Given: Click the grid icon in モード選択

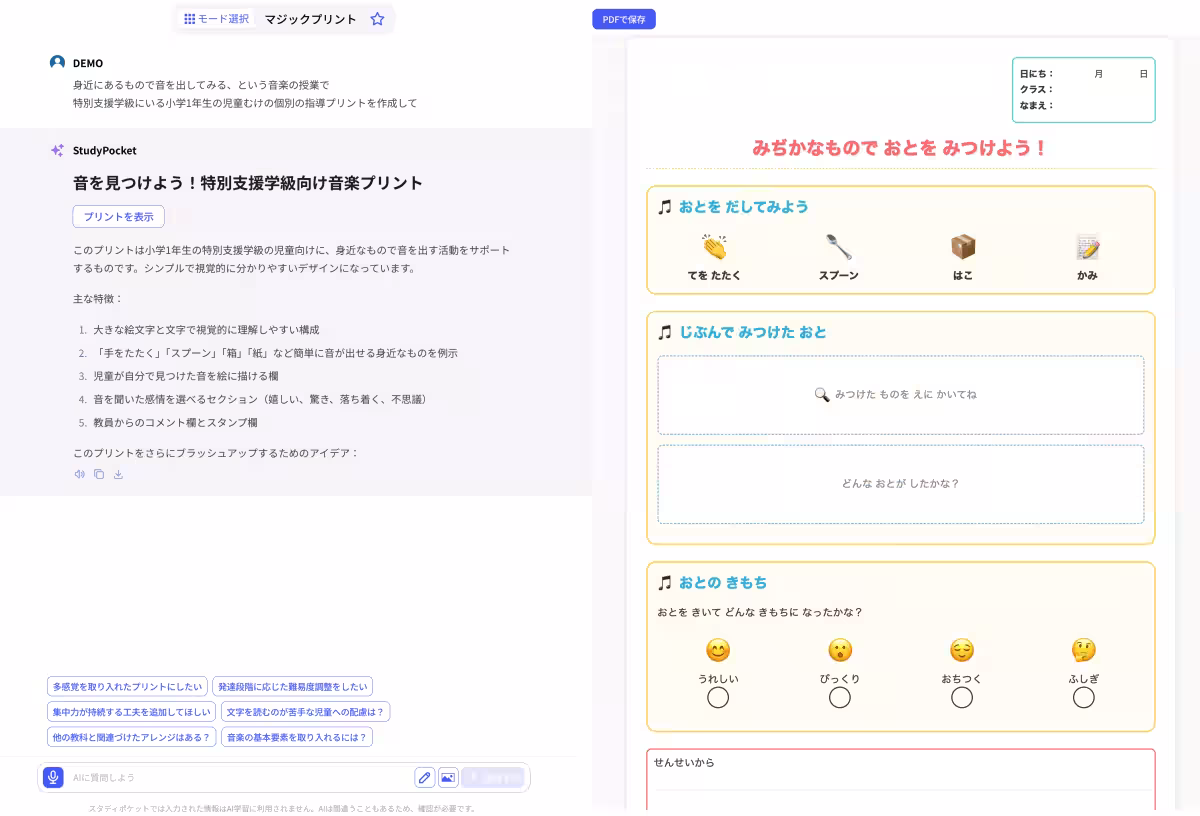Looking at the screenshot, I should click(x=189, y=18).
